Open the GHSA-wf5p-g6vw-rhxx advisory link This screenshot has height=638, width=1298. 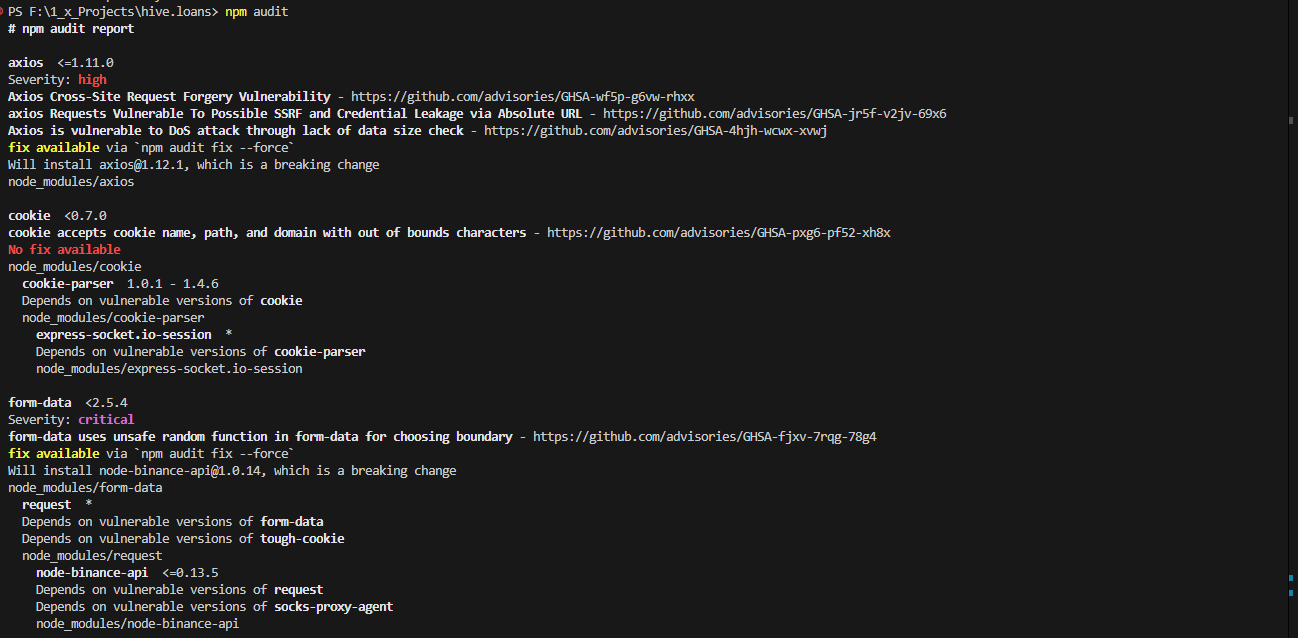tap(522, 97)
